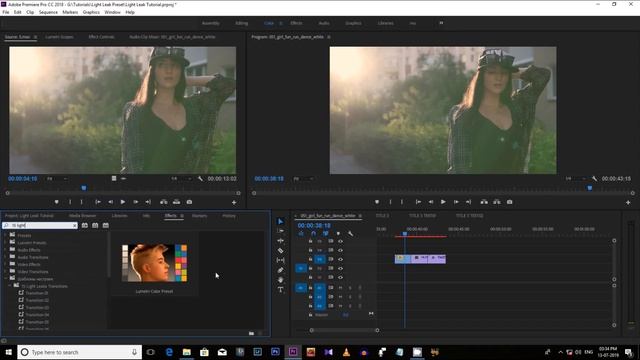640x360 pixels.
Task: Toggle lock on top video track
Action: (x=311, y=241)
